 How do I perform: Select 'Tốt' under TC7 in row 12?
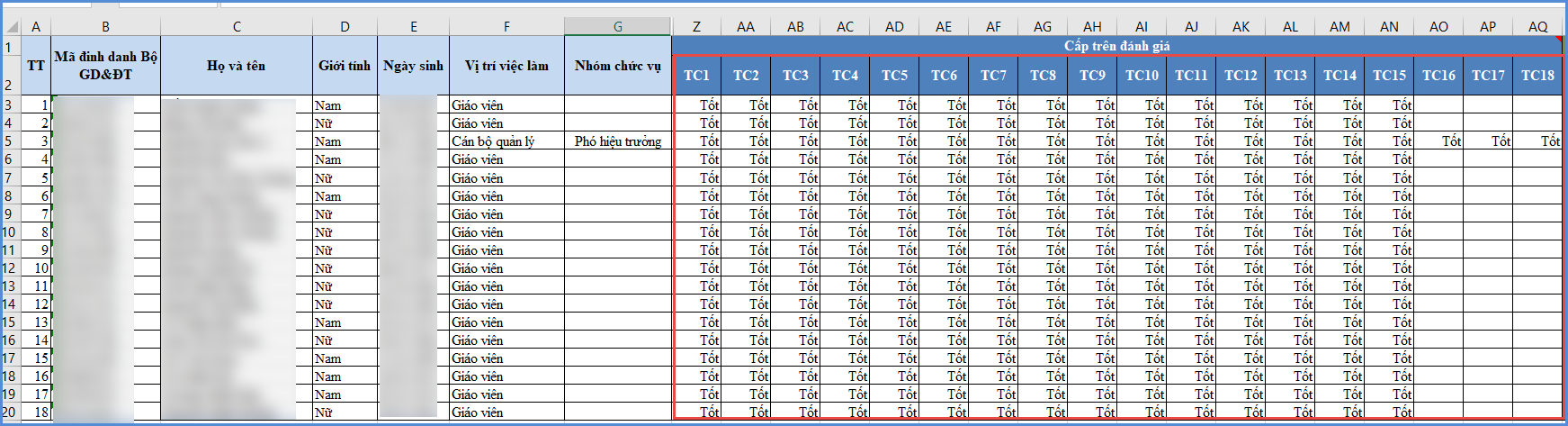click(x=993, y=267)
